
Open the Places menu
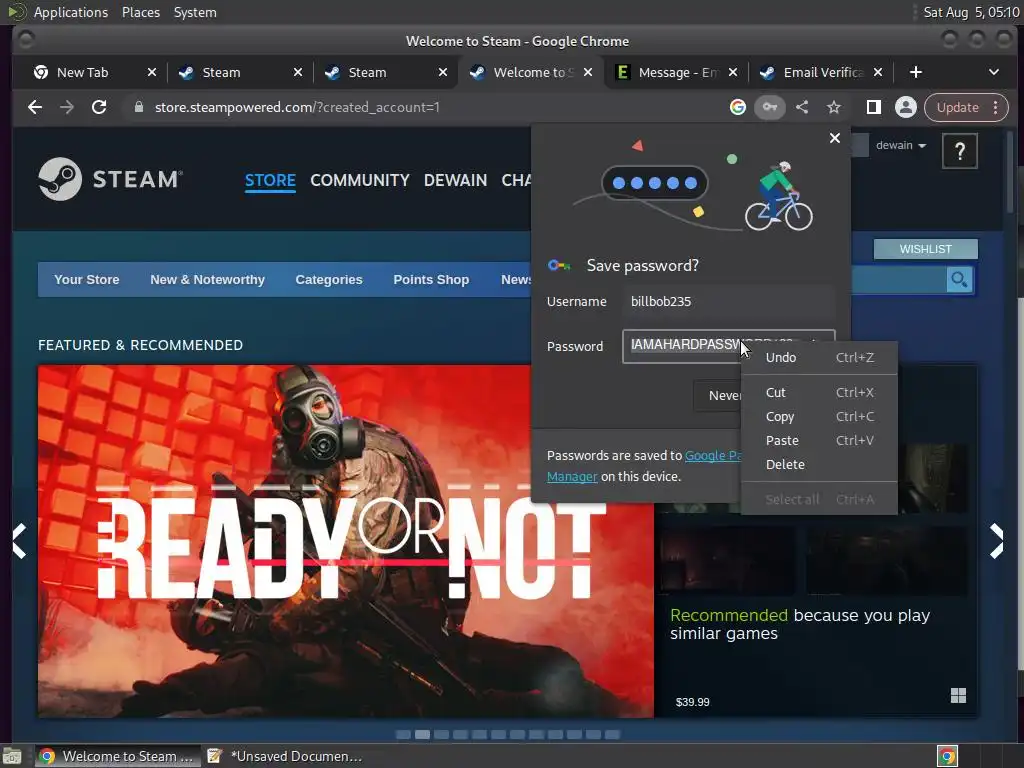[140, 12]
